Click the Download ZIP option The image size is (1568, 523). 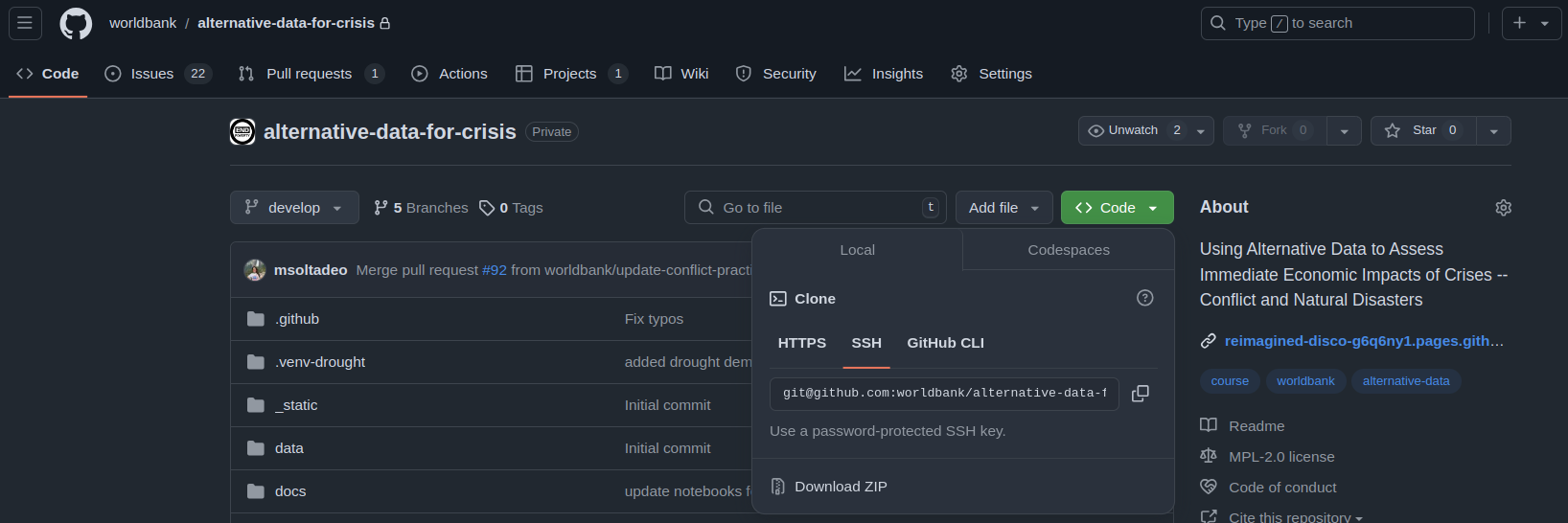pos(840,487)
